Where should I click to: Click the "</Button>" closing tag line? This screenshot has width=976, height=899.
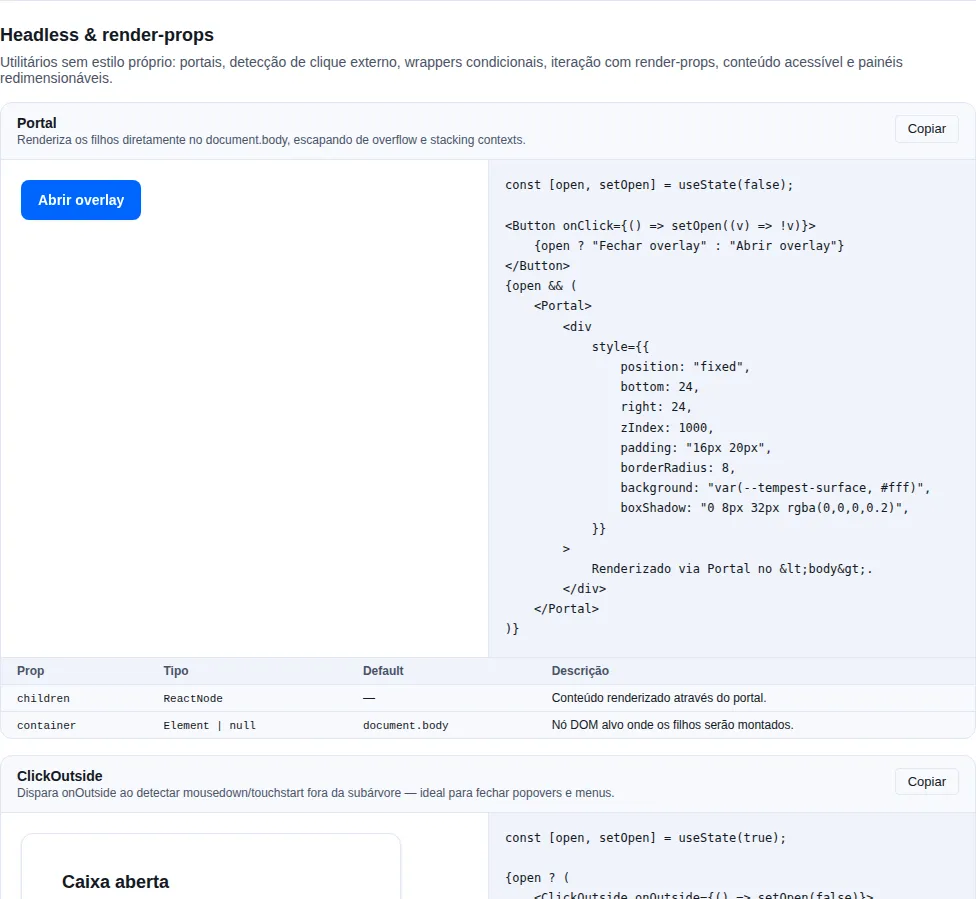pyautogui.click(x=537, y=266)
